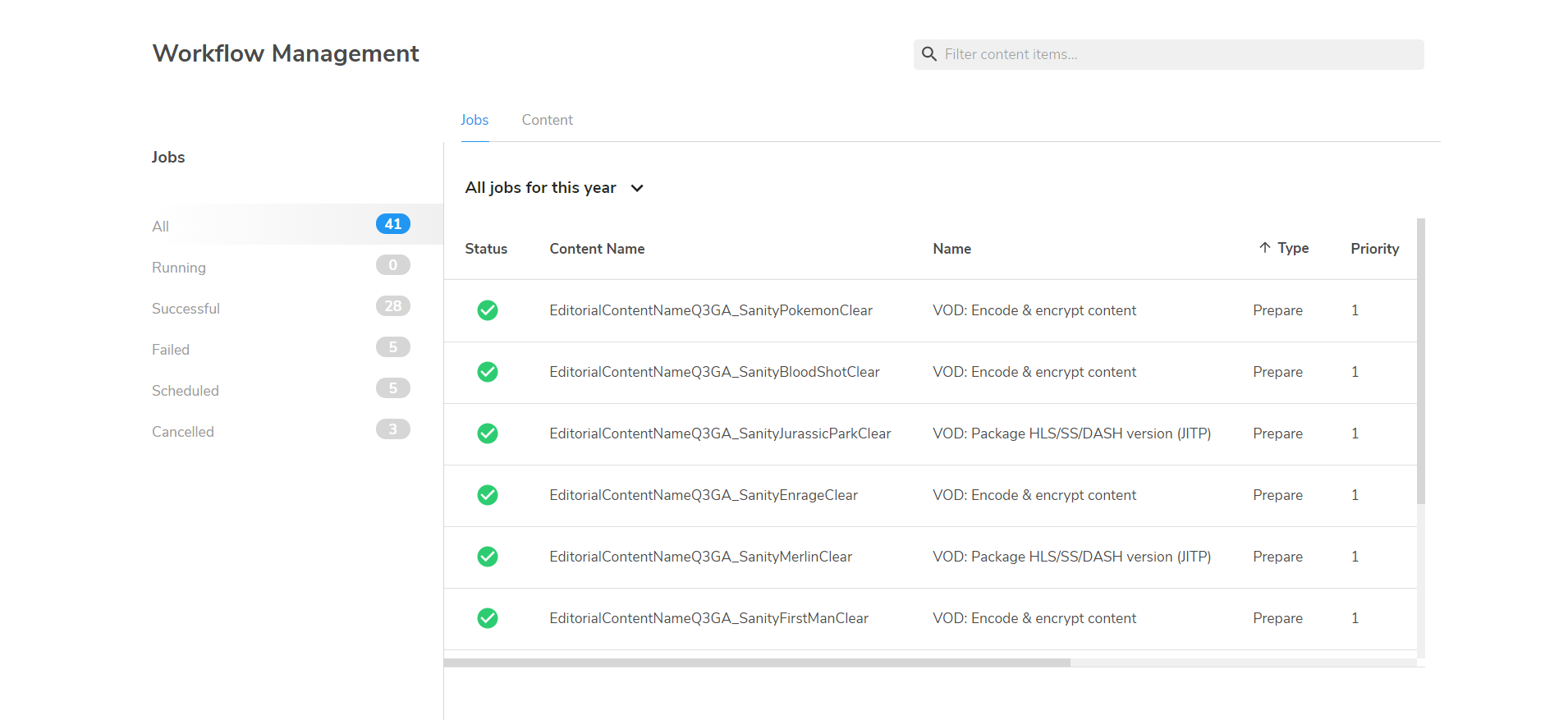Image resolution: width=1568 pixels, height=720 pixels.
Task: Click the green status icon for SanityEnrageClear
Action: pos(488,495)
